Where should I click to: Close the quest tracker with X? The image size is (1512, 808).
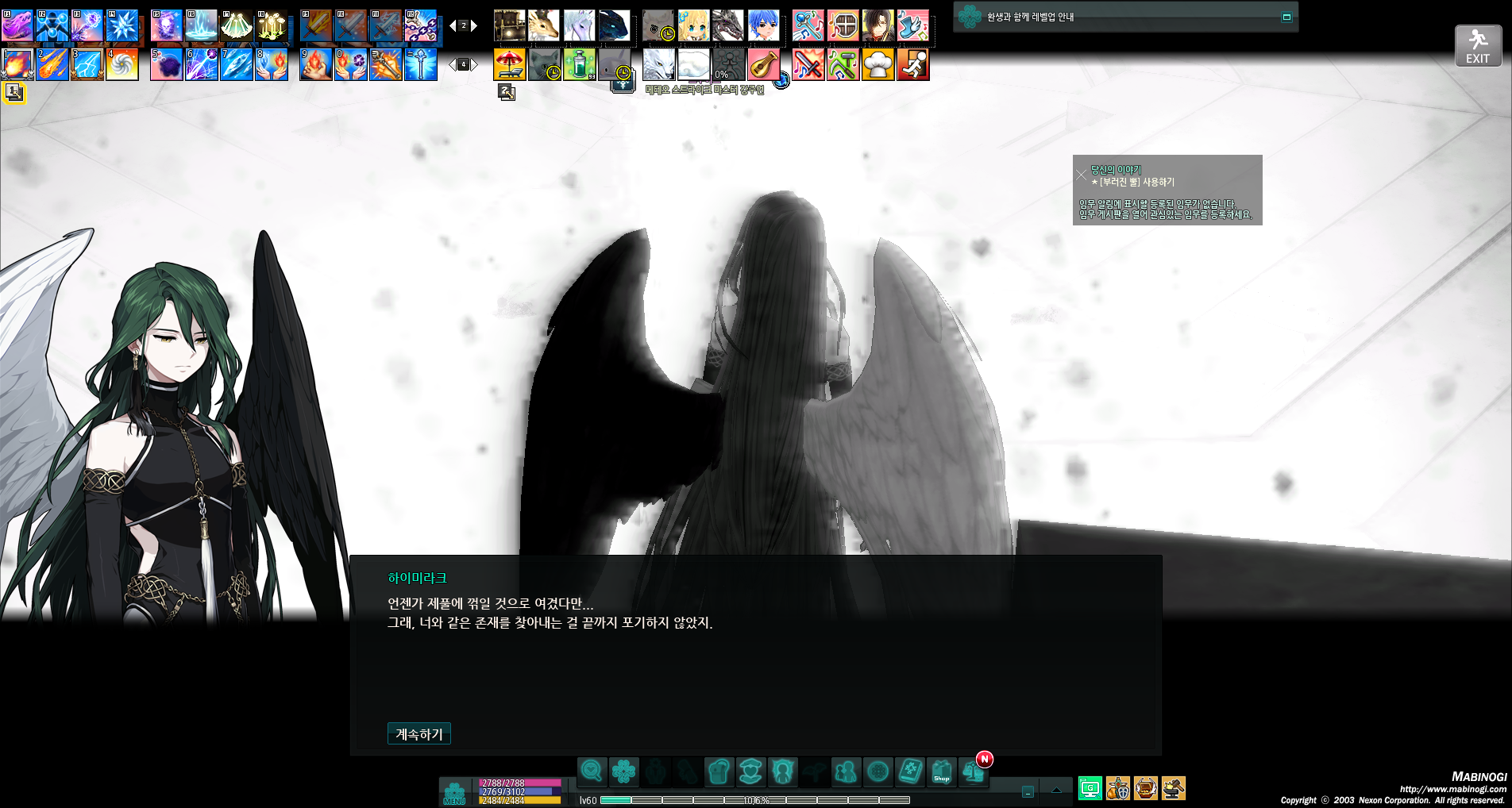1082,175
